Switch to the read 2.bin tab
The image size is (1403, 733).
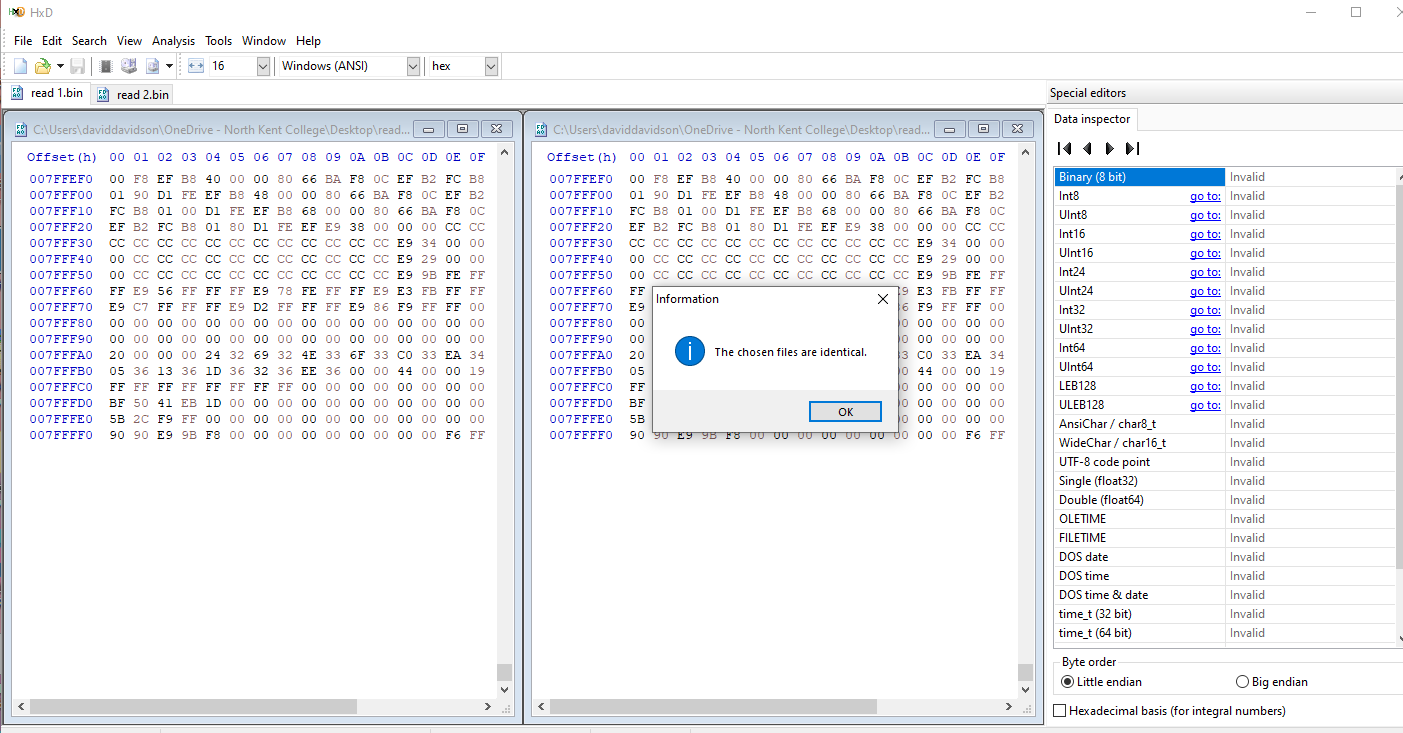coord(133,94)
